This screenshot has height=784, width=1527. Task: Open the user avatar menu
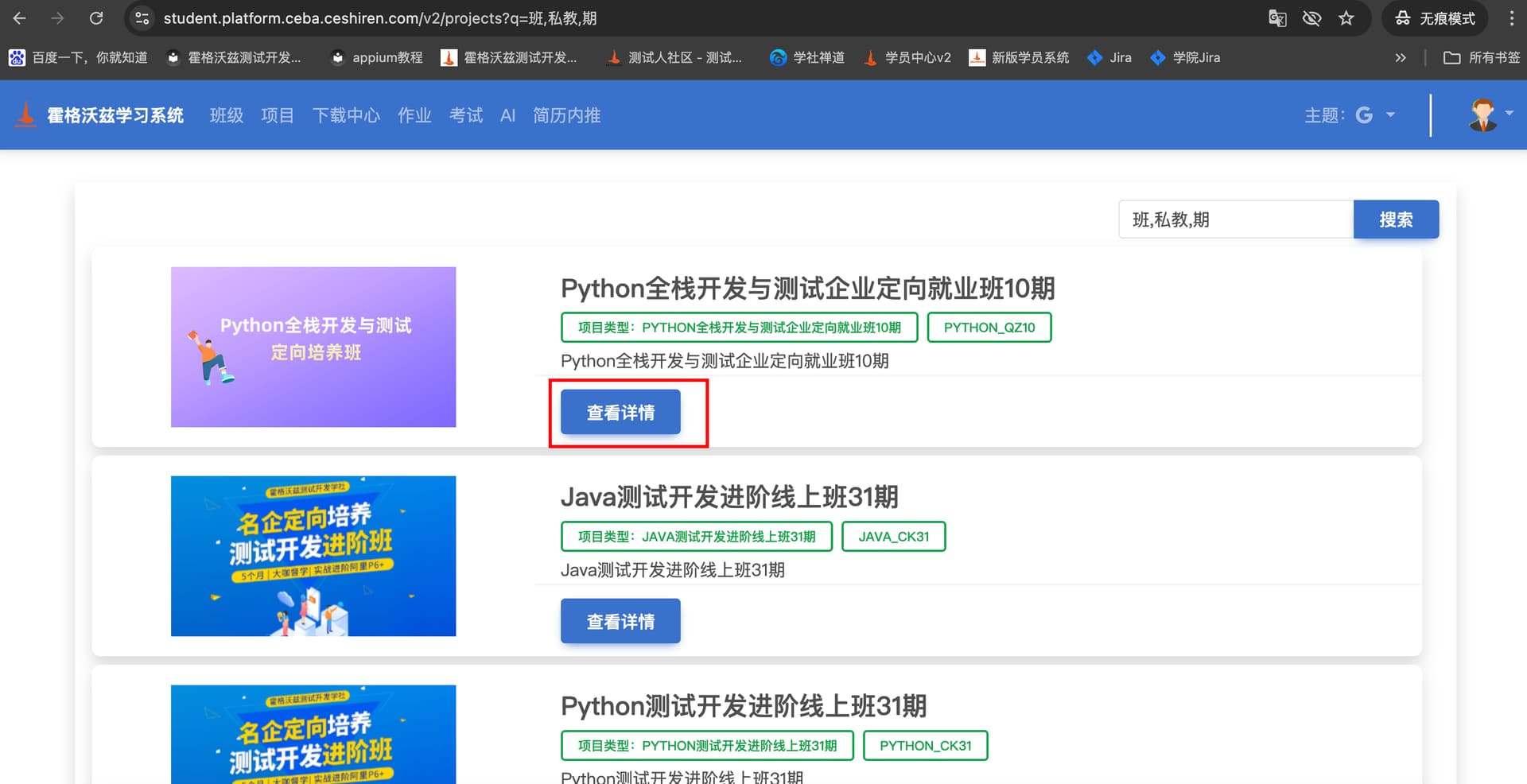[1490, 114]
